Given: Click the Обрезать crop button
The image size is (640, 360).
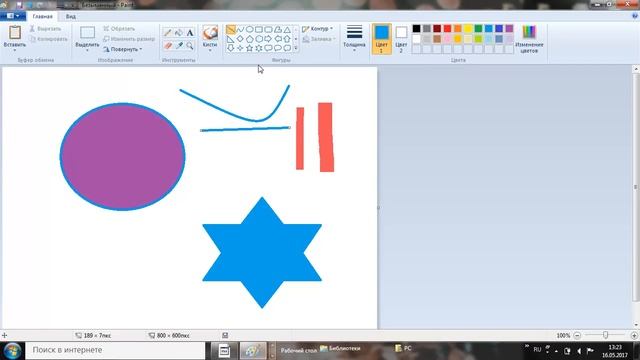Looking at the screenshot, I should click(x=119, y=29).
